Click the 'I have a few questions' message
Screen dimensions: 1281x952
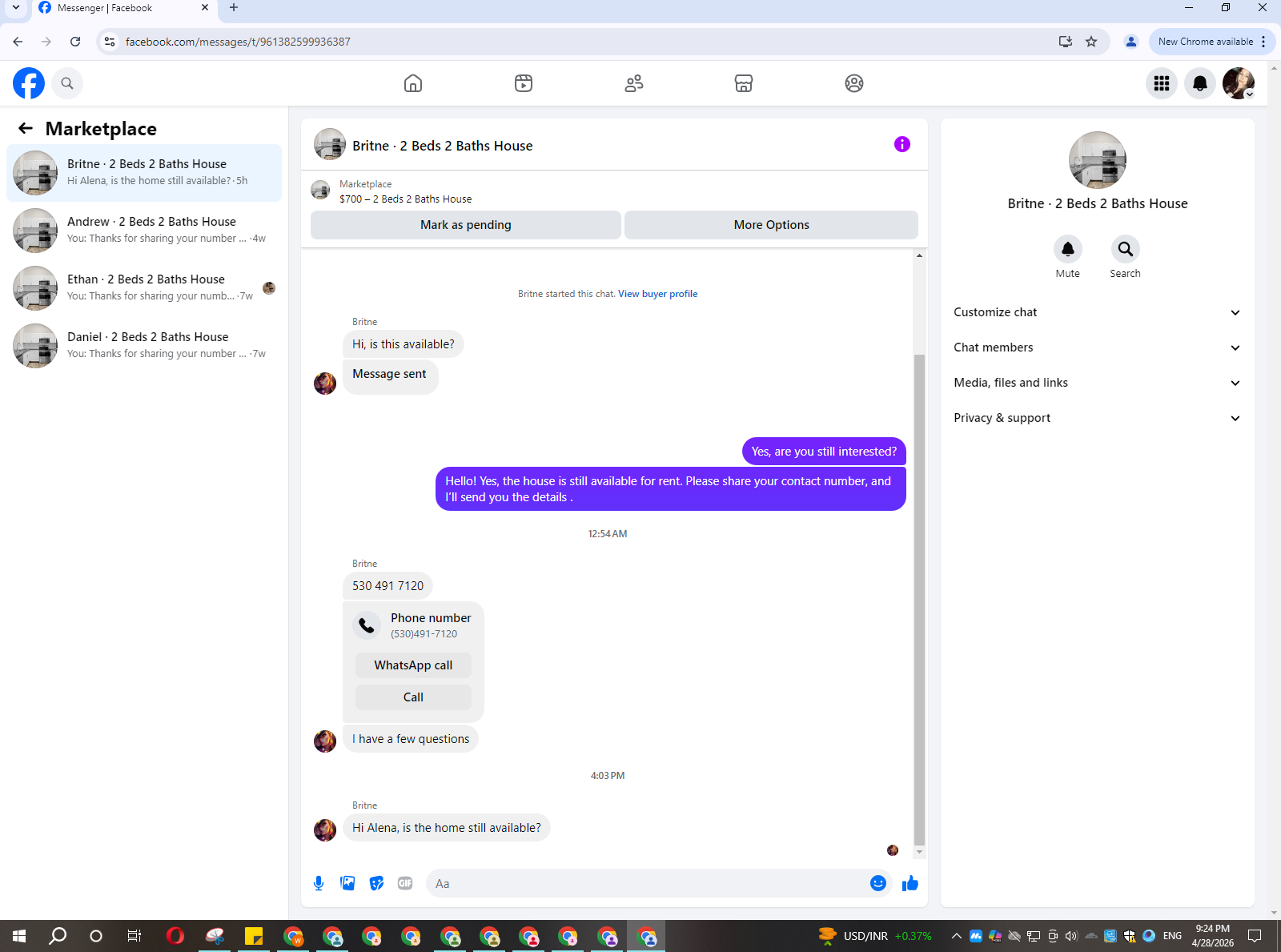tap(411, 739)
